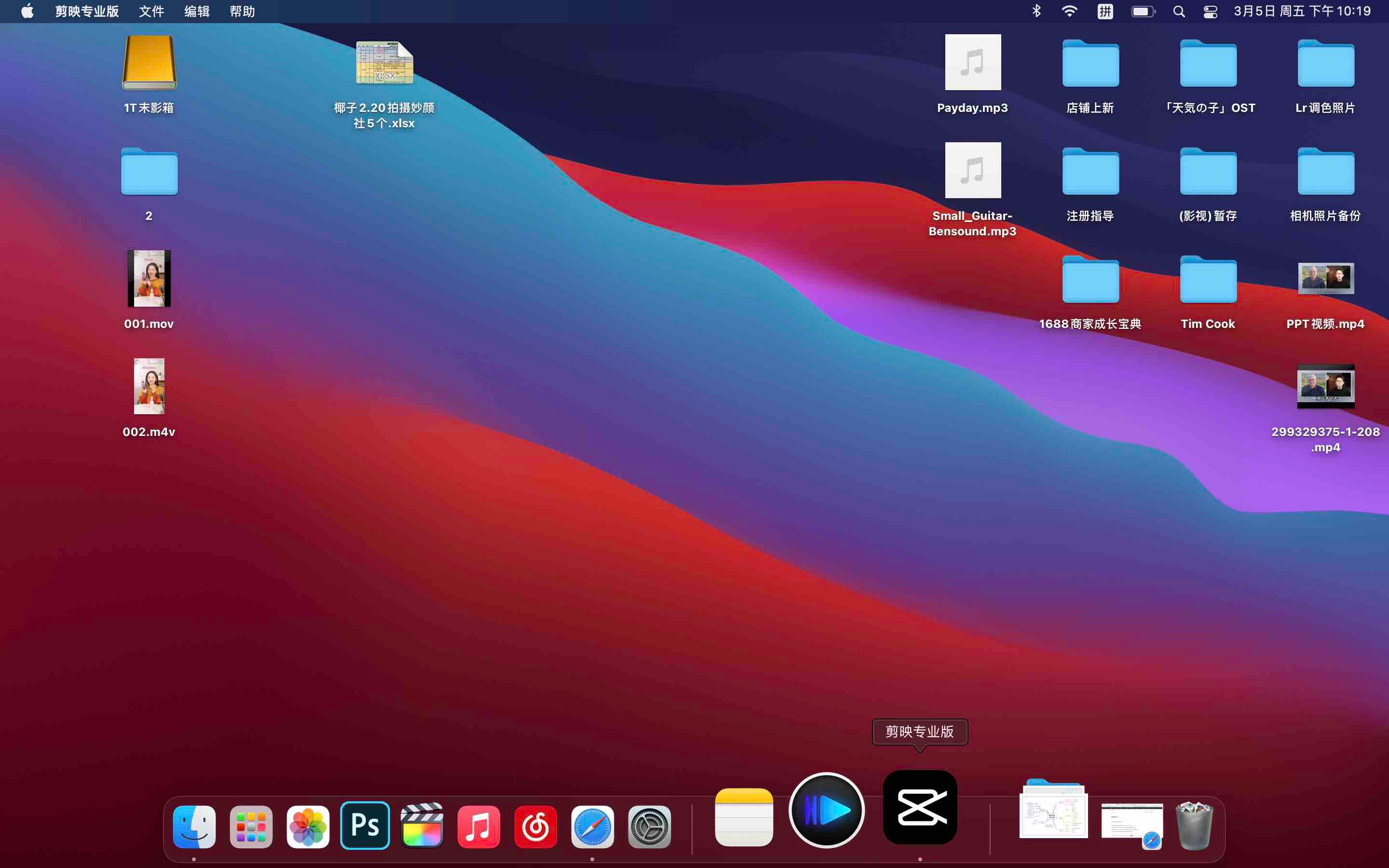Open the Trash in the dock
Screen dimensions: 1389x868
point(1194,826)
